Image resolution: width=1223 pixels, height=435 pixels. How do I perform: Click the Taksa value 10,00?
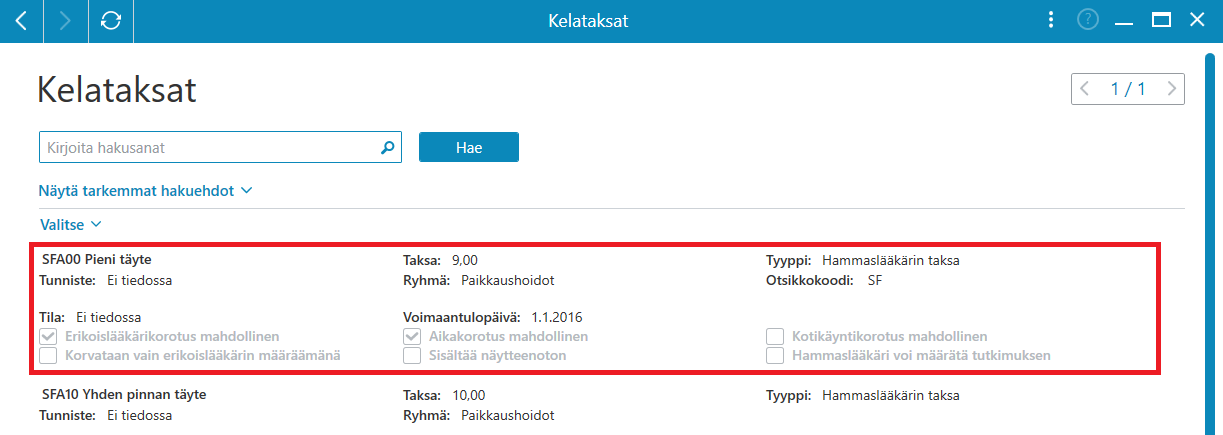(469, 395)
